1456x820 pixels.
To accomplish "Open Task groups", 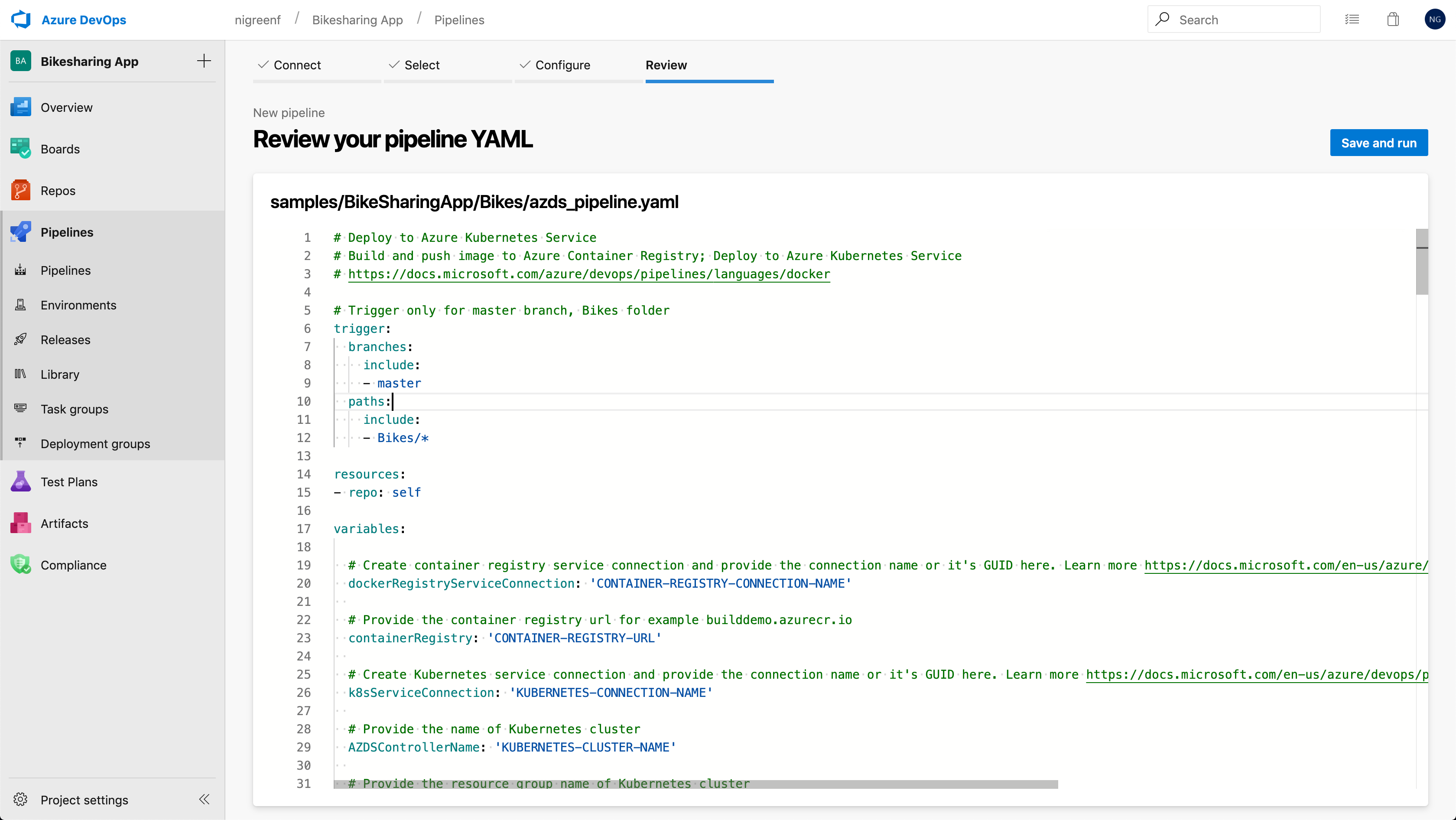I will click(x=74, y=409).
